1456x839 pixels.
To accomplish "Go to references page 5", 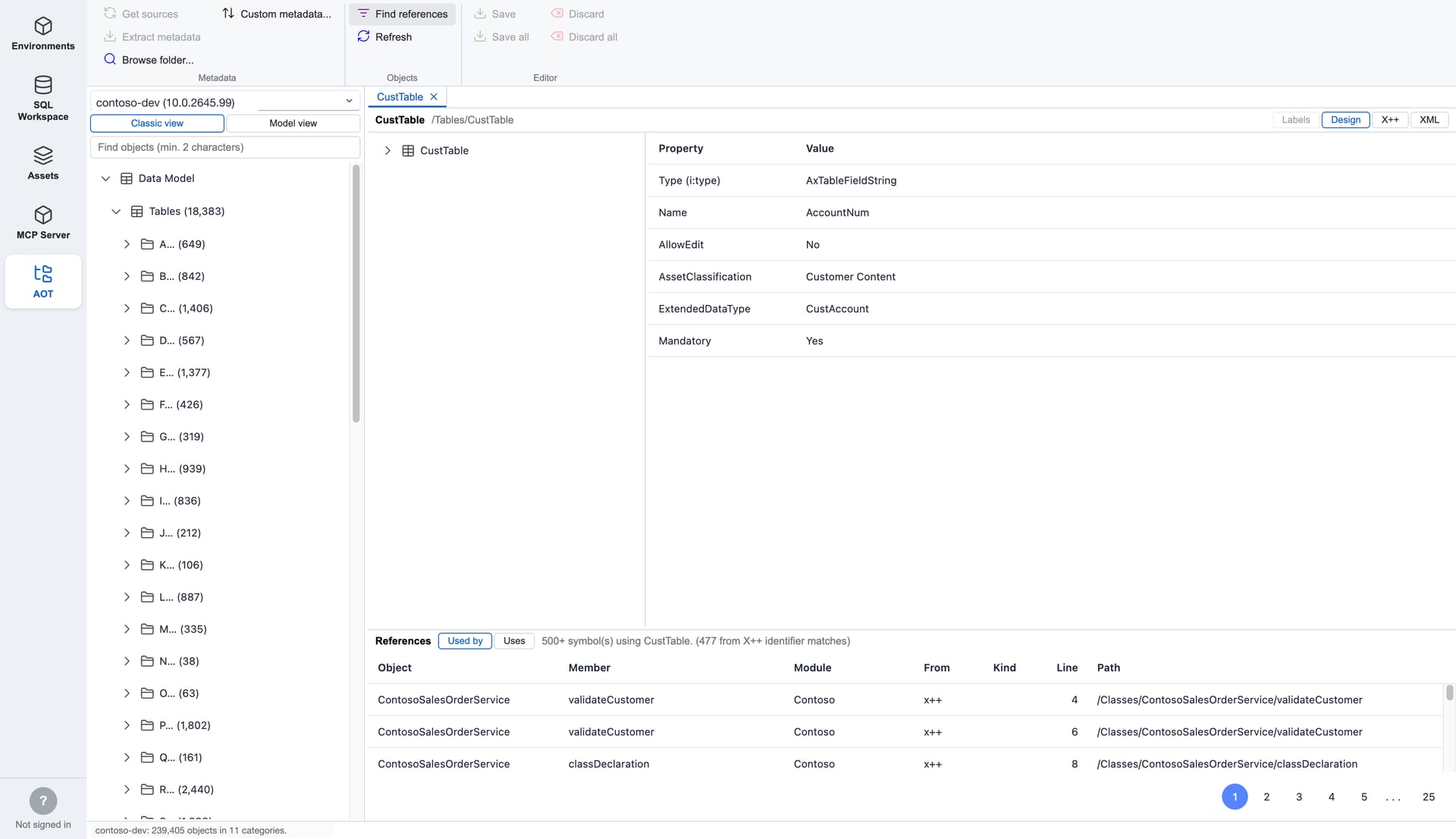I will coord(1364,797).
